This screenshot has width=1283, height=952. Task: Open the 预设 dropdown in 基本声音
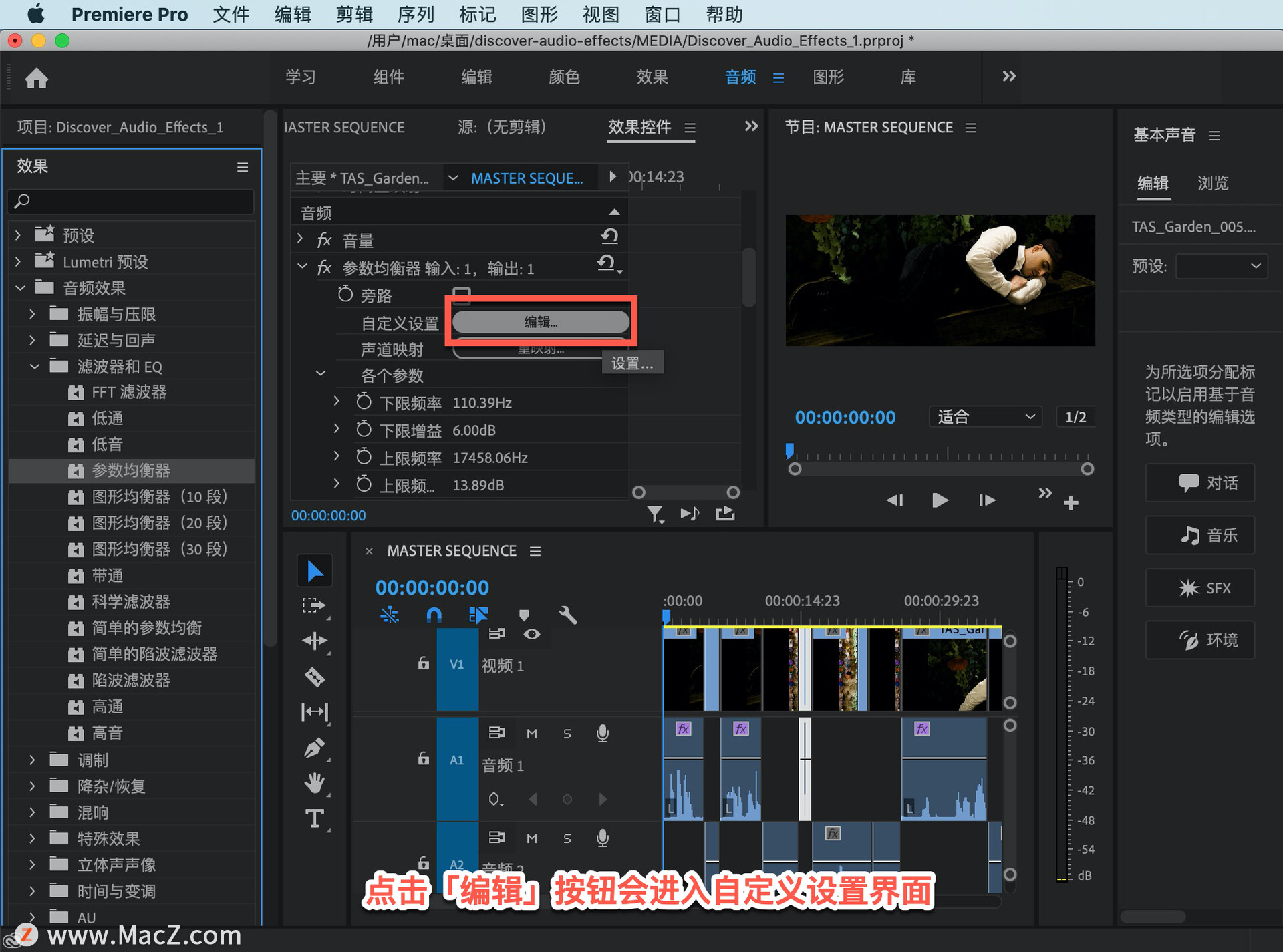coord(1222,266)
